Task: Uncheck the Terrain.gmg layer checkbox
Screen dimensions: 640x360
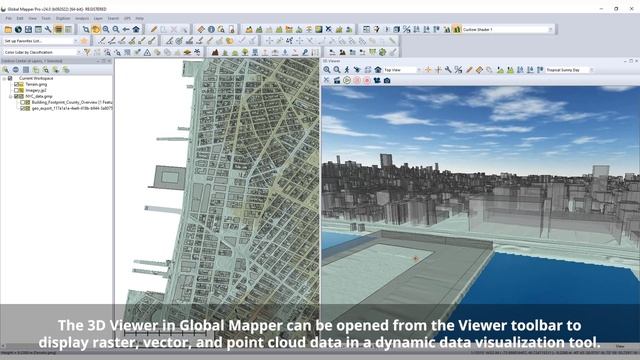Action: click(16, 84)
